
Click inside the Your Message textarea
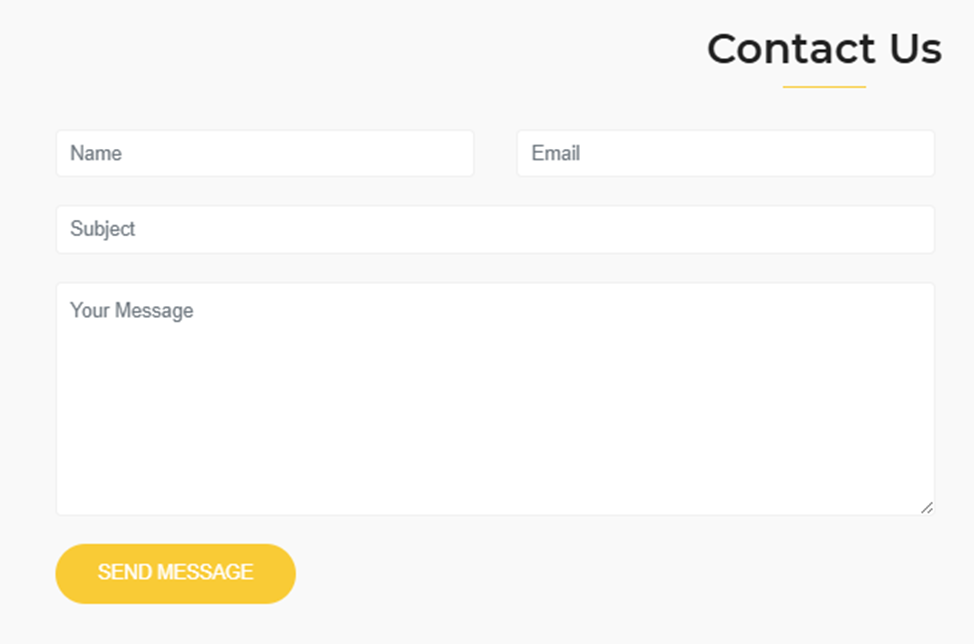(495, 400)
